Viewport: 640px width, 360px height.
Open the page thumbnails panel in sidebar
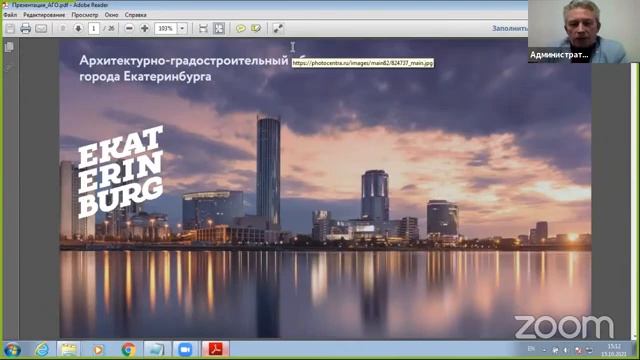pyautogui.click(x=9, y=47)
